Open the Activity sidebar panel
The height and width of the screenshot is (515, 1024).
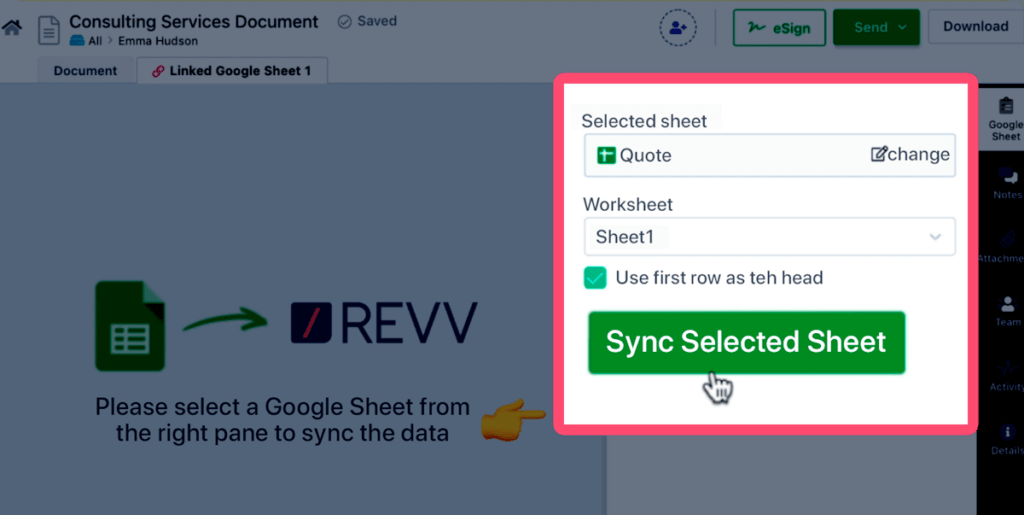point(1007,375)
